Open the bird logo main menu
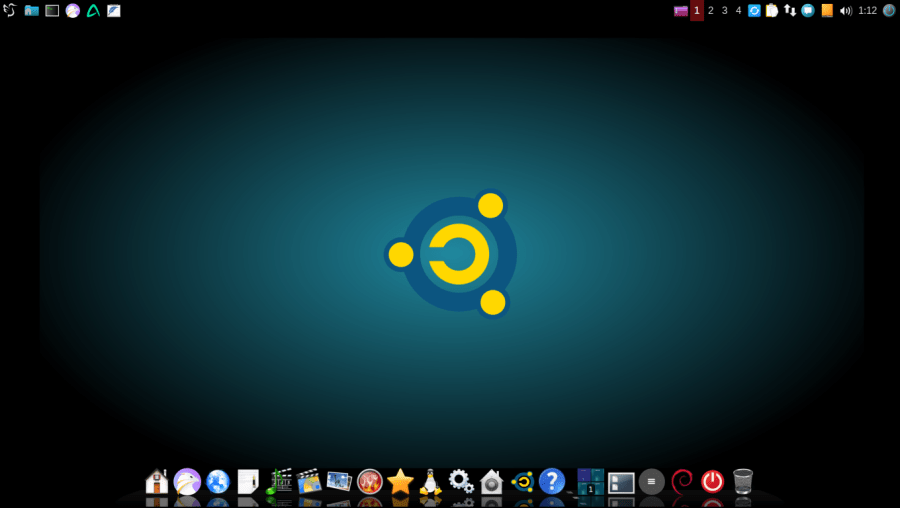Viewport: 900px width, 508px height. click(x=10, y=11)
